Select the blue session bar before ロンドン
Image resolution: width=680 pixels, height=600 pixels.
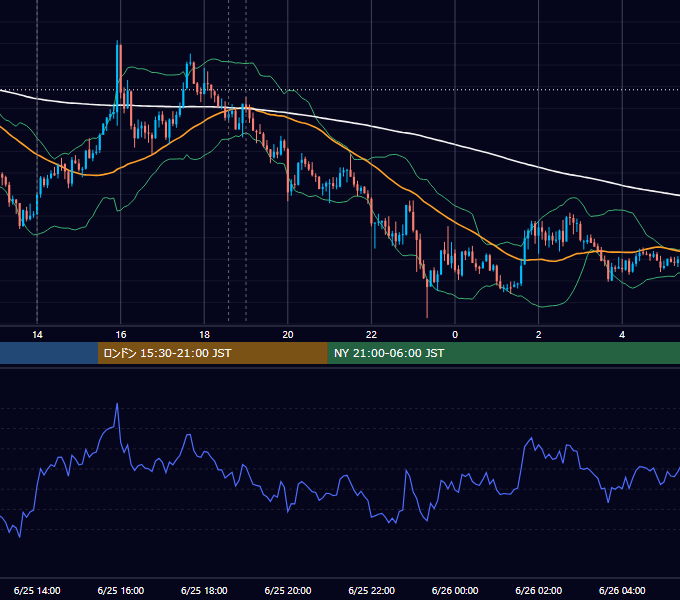[x=49, y=353]
